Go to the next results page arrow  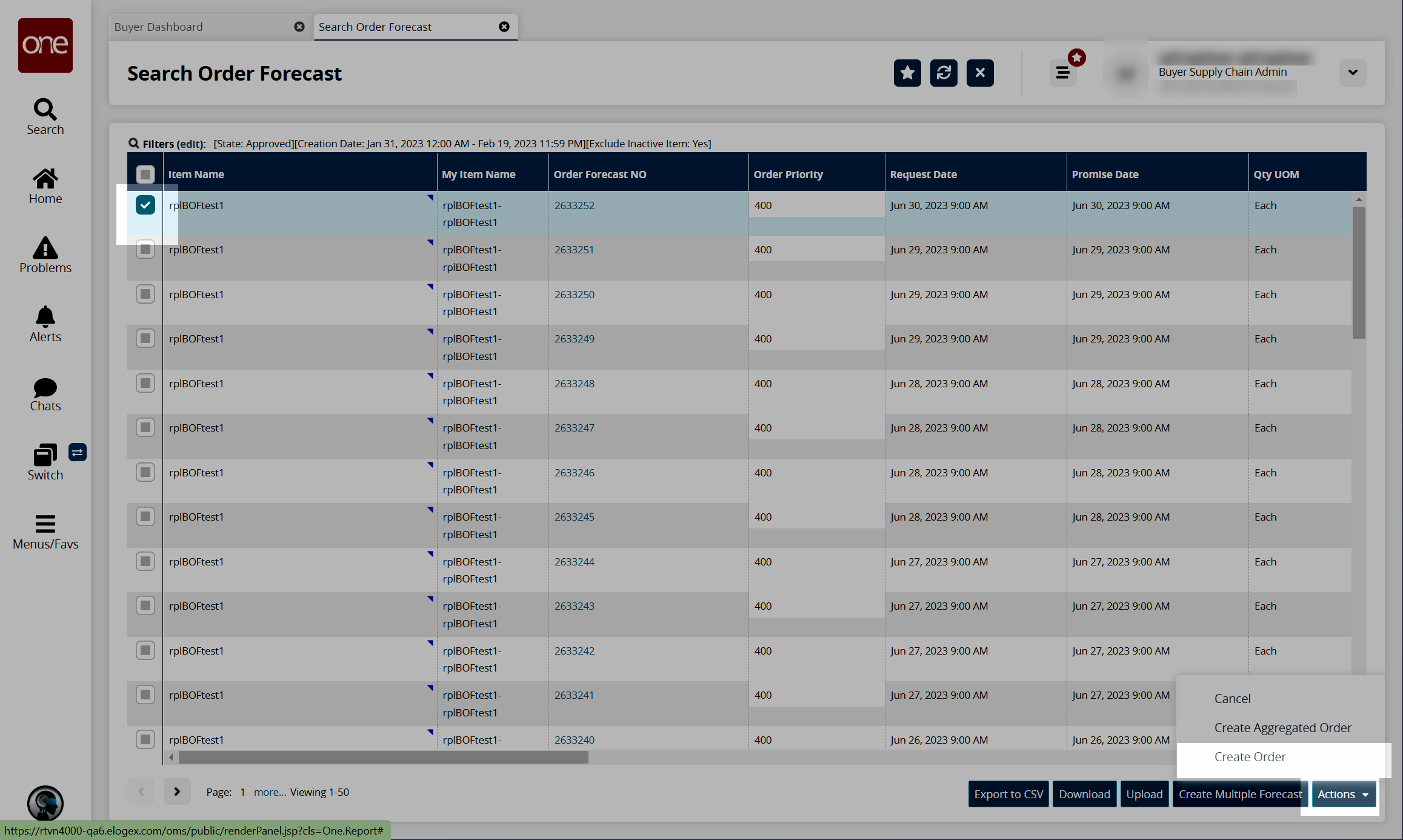tap(177, 792)
